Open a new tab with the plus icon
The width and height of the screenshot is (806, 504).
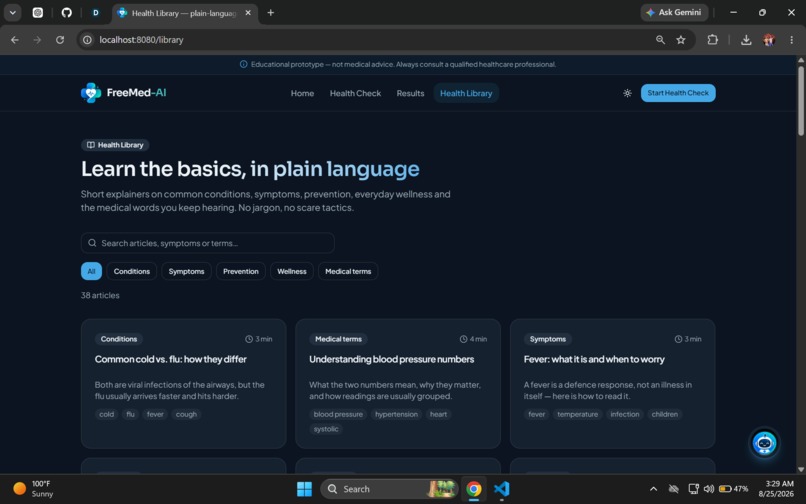coord(271,13)
